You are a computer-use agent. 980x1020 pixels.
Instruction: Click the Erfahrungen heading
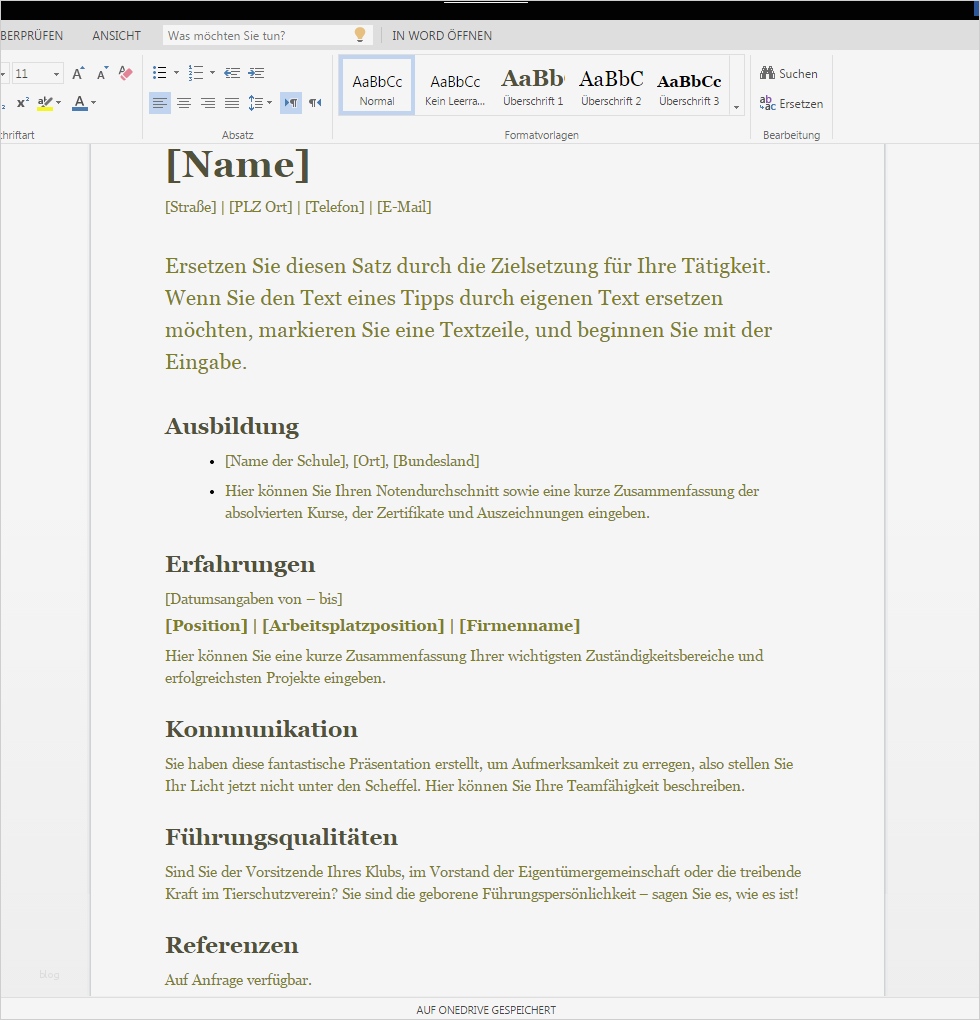coord(240,564)
